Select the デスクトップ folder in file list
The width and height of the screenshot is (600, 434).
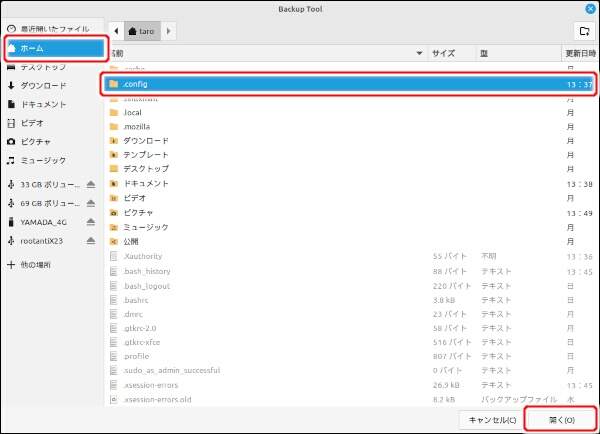click(349, 169)
